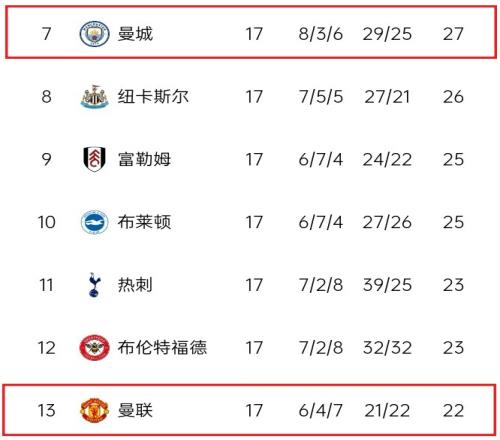500x440 pixels.
Task: Click Manchester United's 6/4/7 record
Action: click(x=320, y=410)
